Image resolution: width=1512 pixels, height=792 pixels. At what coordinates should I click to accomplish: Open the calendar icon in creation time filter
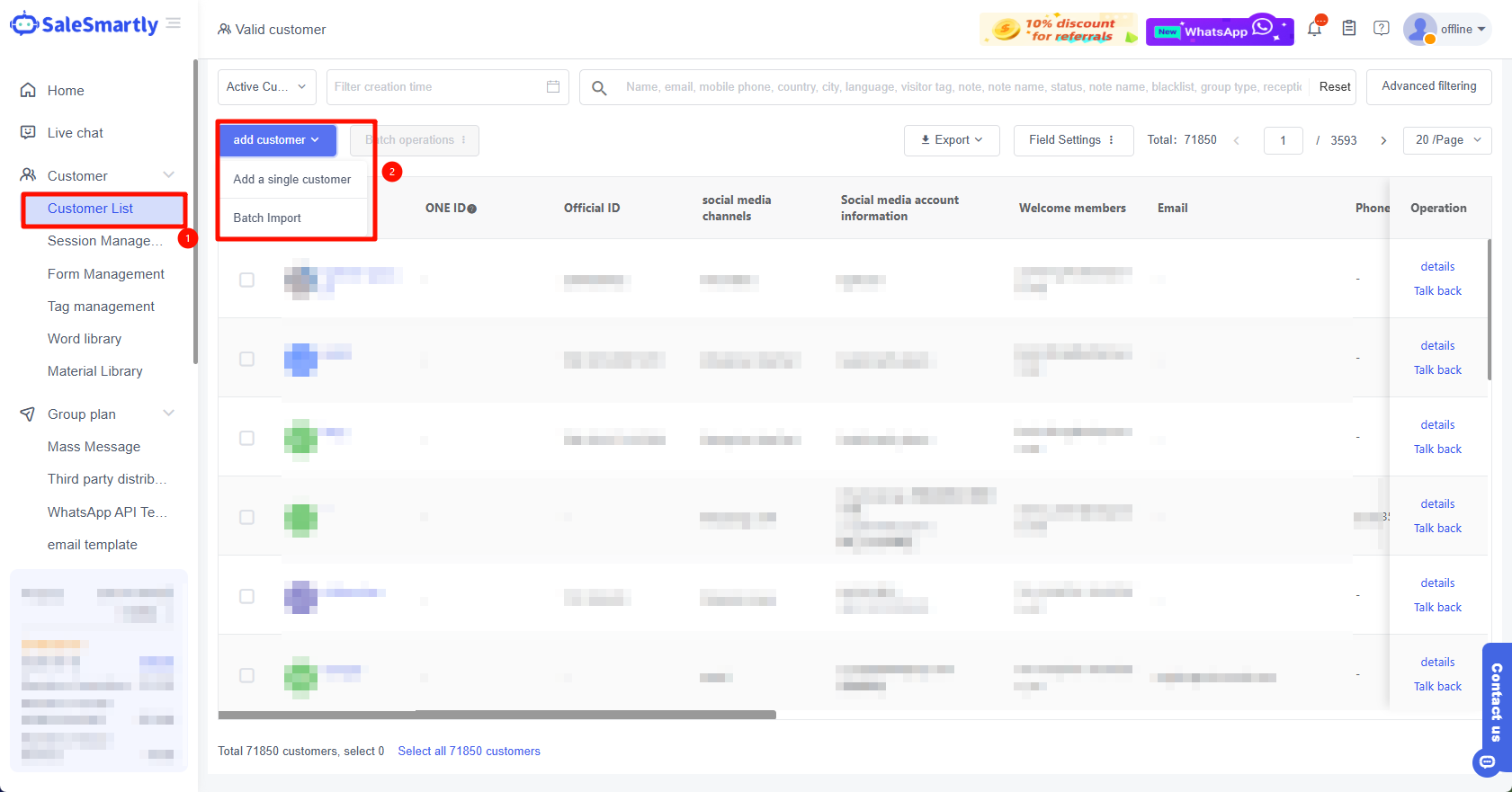tap(553, 87)
